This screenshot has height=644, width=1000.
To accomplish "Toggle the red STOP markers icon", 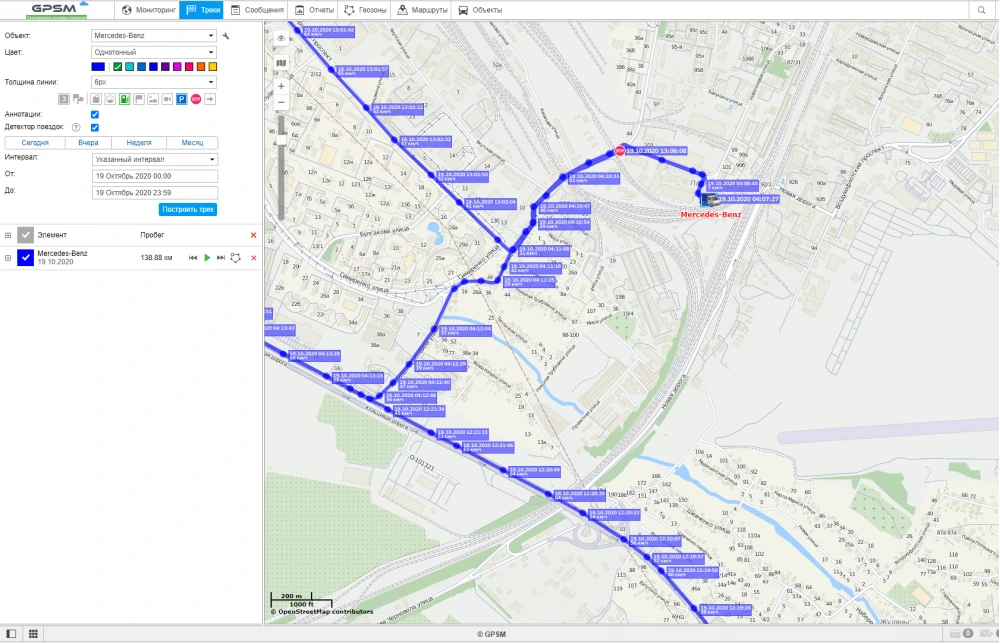I will coord(196,99).
